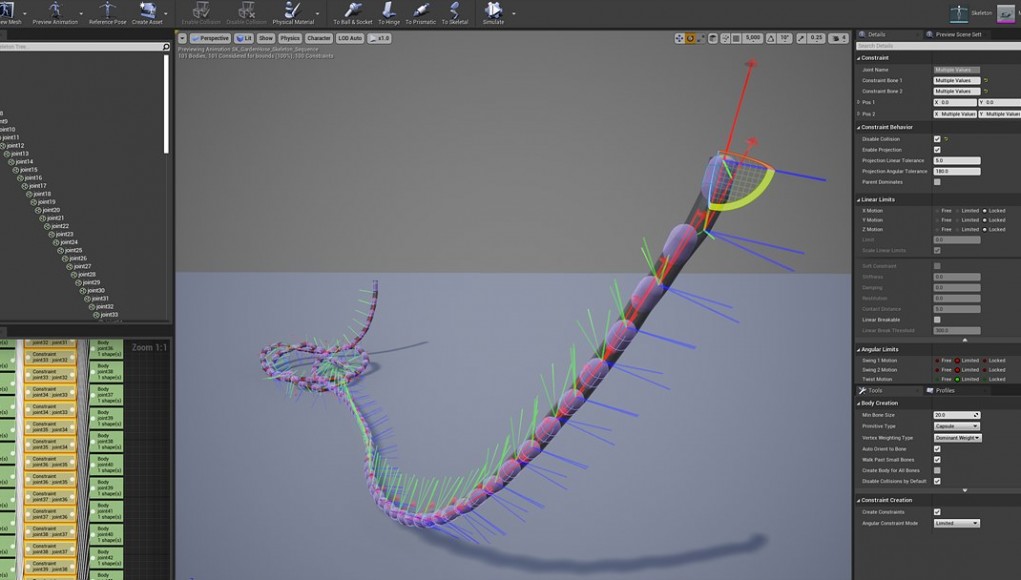
Task: Switch to the Tools tab
Action: coord(875,391)
